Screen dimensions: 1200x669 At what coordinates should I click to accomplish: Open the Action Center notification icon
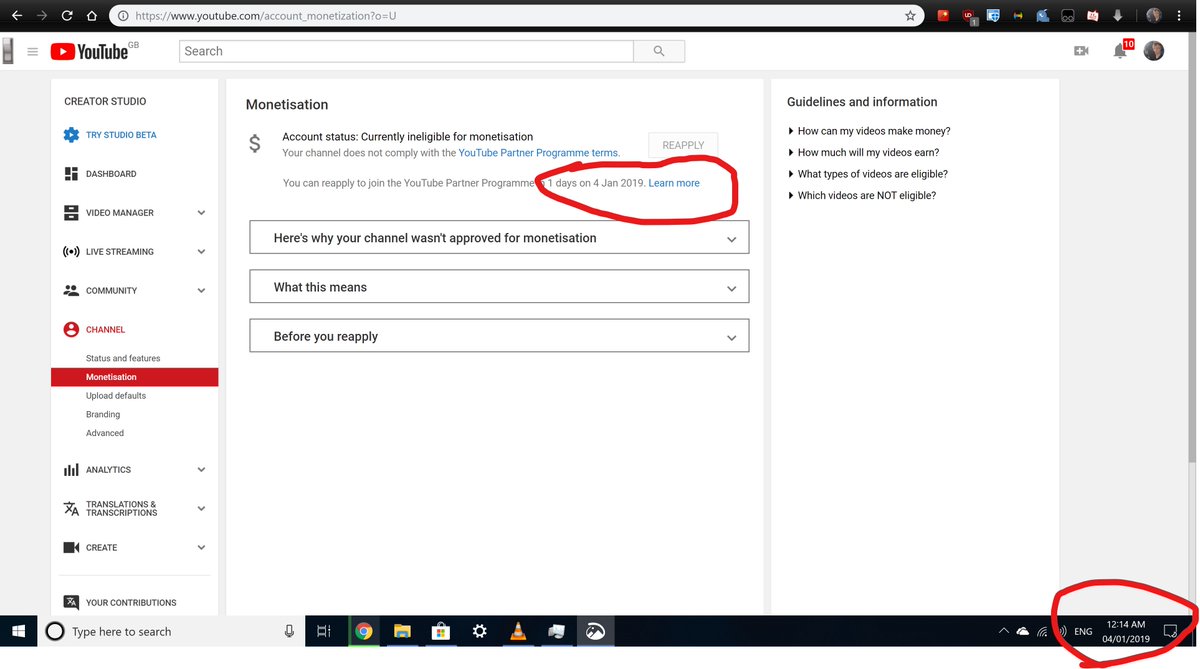pos(1171,632)
